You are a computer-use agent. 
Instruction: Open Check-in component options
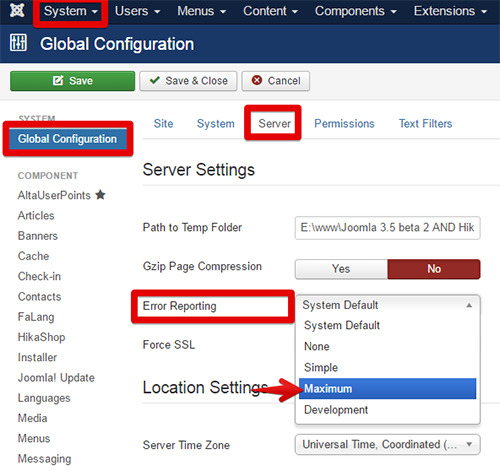pos(39,276)
